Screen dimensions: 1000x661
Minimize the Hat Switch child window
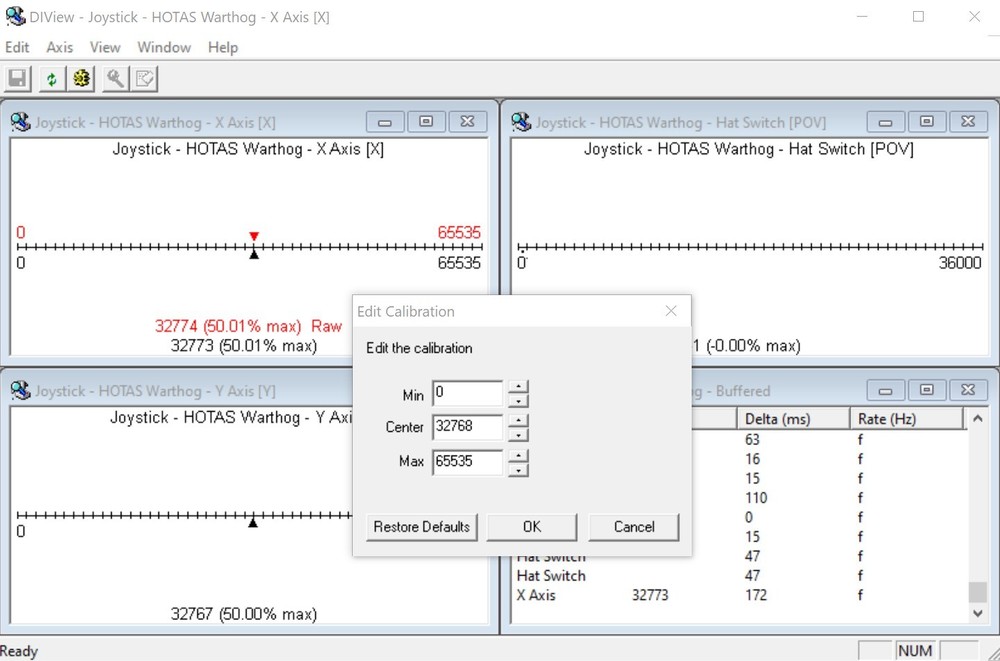pyautogui.click(x=885, y=121)
